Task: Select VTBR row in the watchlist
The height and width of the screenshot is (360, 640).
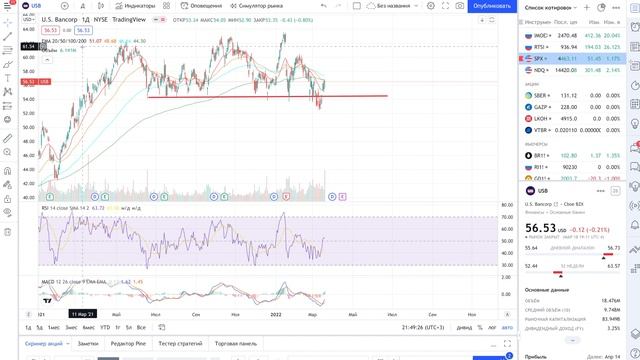Action: point(572,130)
